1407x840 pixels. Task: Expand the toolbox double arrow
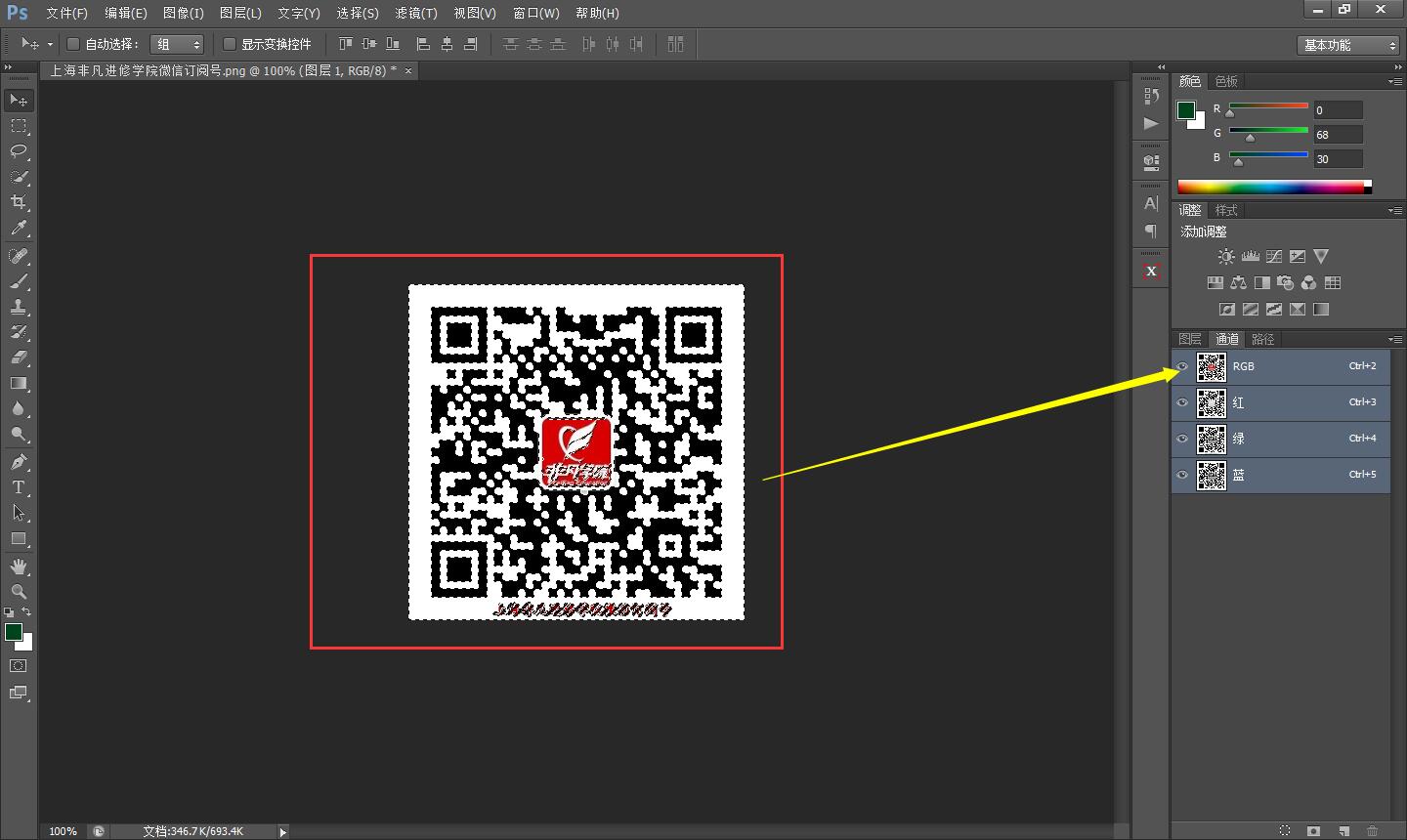click(10, 66)
